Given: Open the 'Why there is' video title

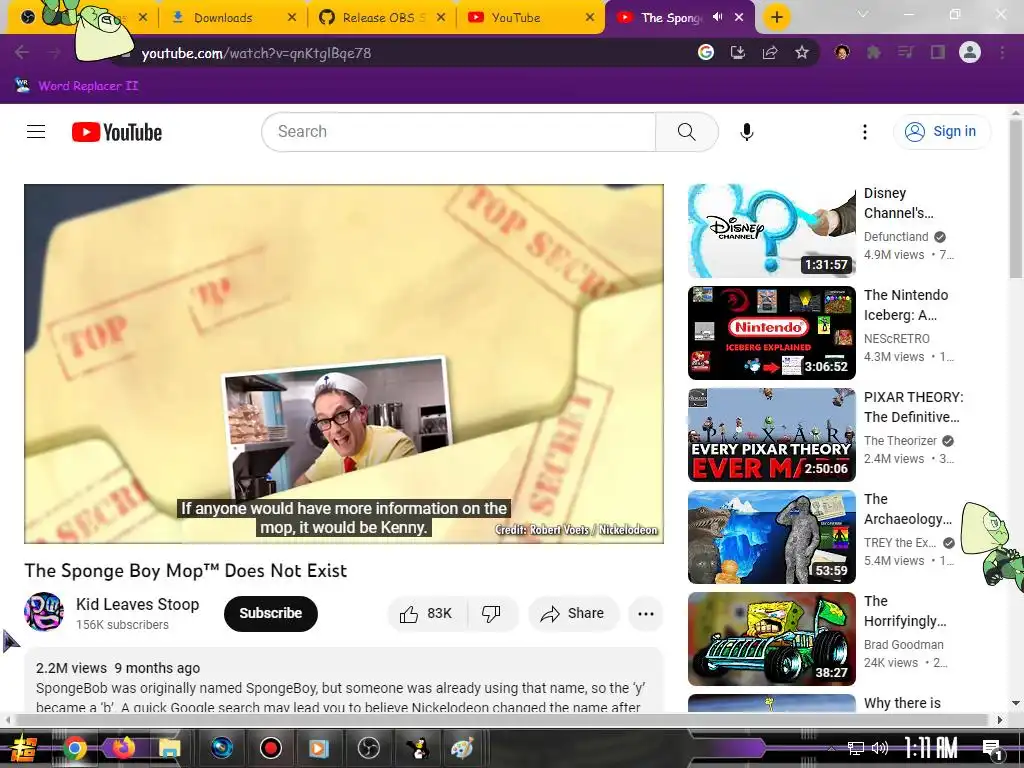Looking at the screenshot, I should [x=902, y=703].
